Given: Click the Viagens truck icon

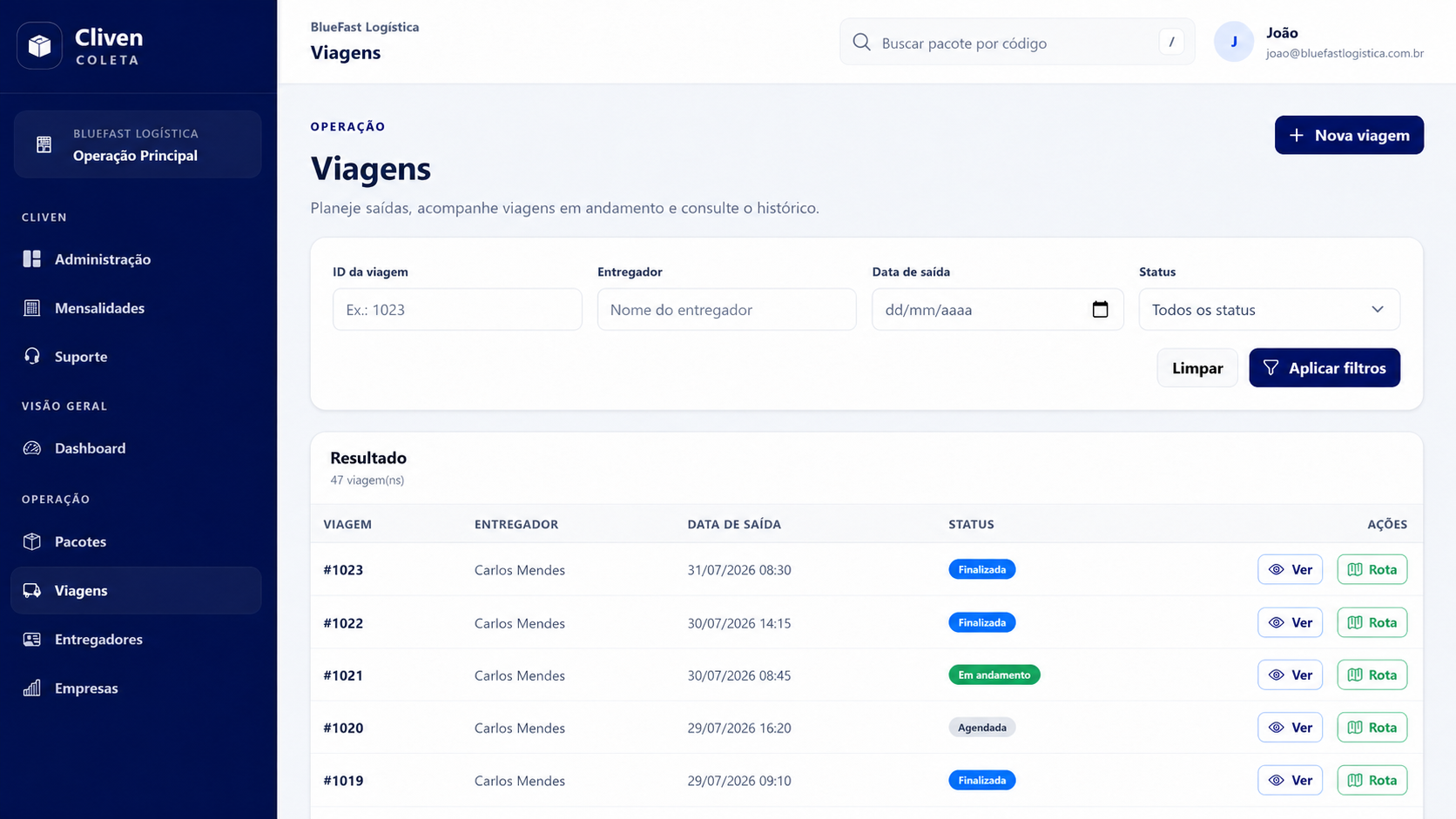Looking at the screenshot, I should [x=32, y=590].
